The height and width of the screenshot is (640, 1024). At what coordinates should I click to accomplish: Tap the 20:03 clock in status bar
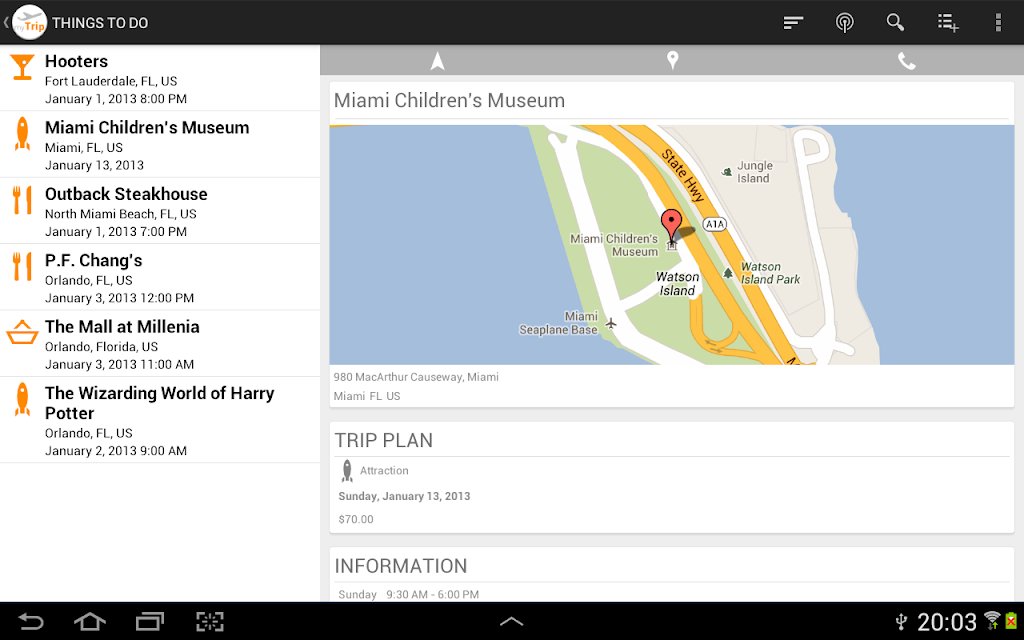tap(946, 622)
